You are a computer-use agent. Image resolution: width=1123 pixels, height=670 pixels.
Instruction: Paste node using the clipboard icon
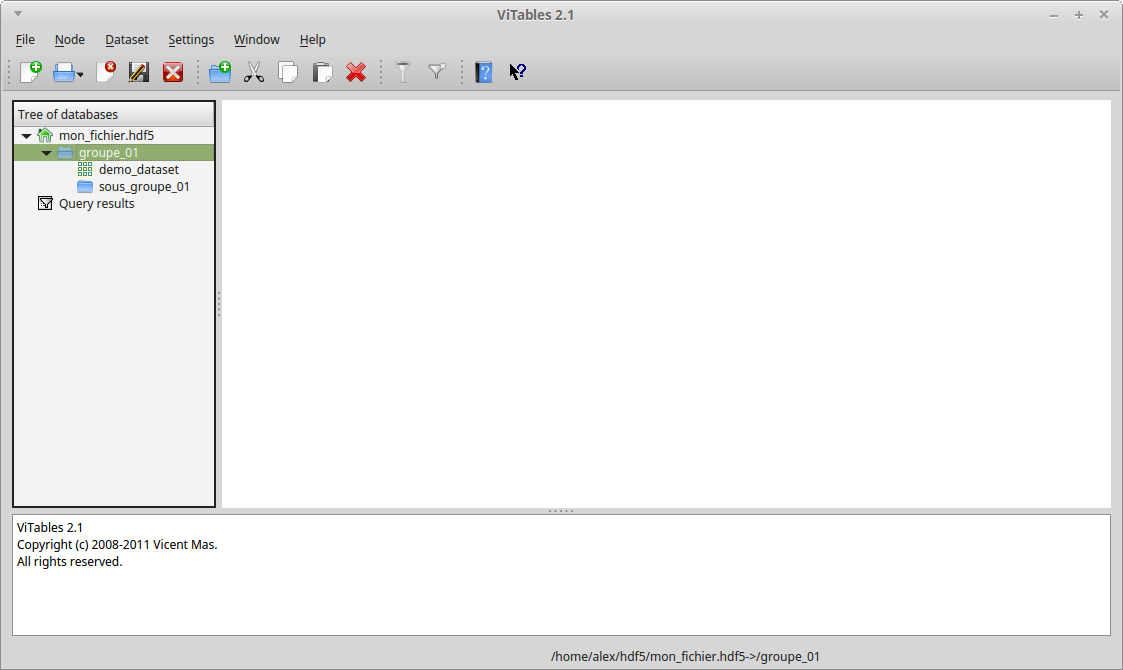coord(322,72)
